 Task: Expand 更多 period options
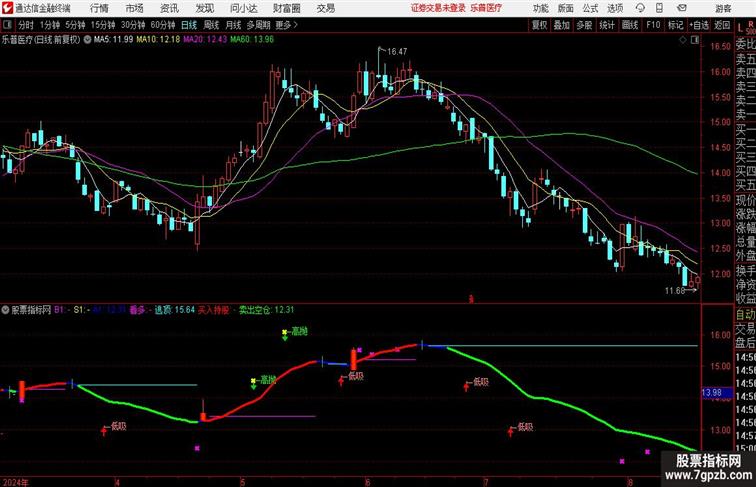pyautogui.click(x=286, y=25)
